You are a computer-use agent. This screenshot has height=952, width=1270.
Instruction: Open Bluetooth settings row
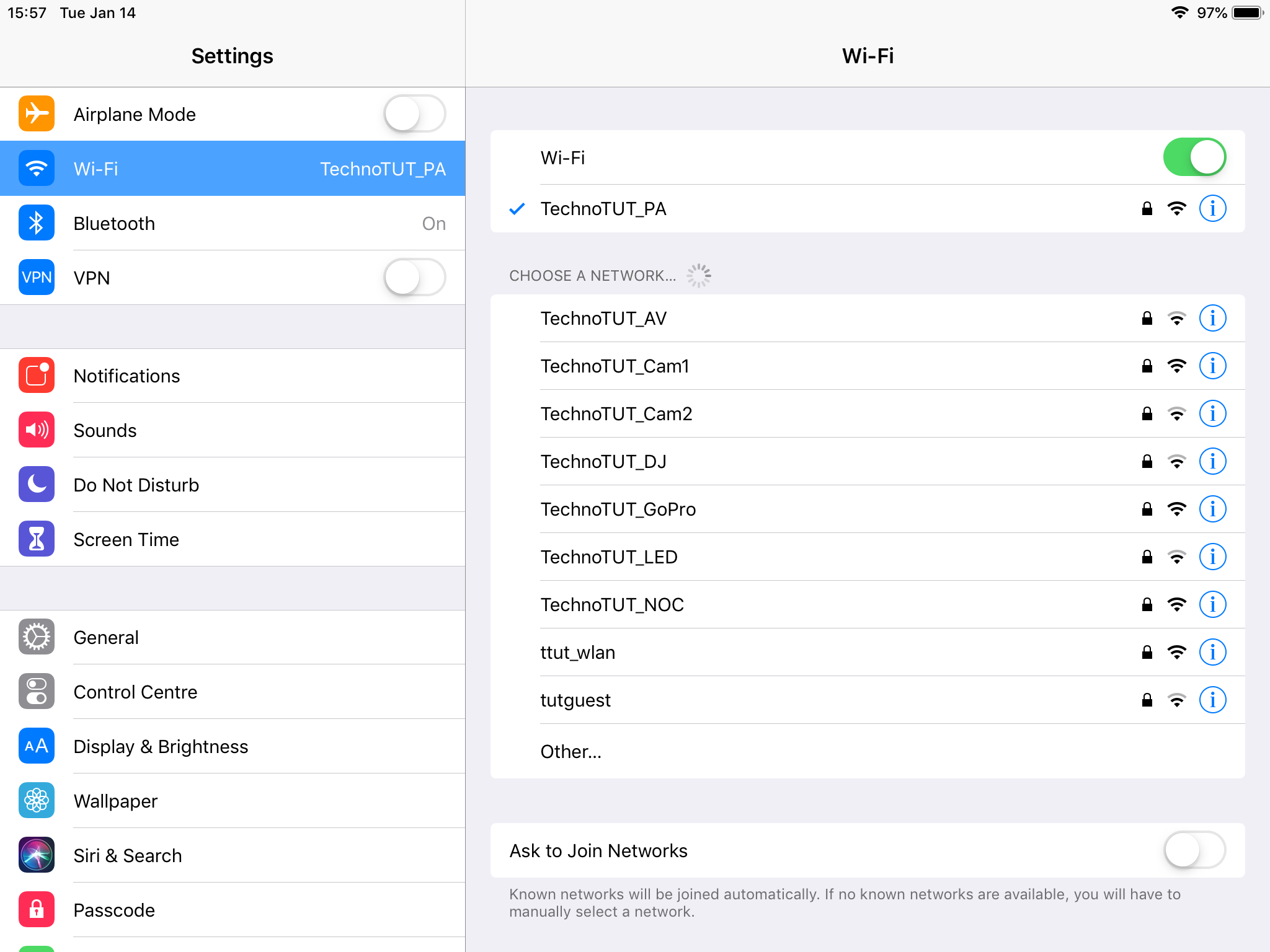(233, 223)
